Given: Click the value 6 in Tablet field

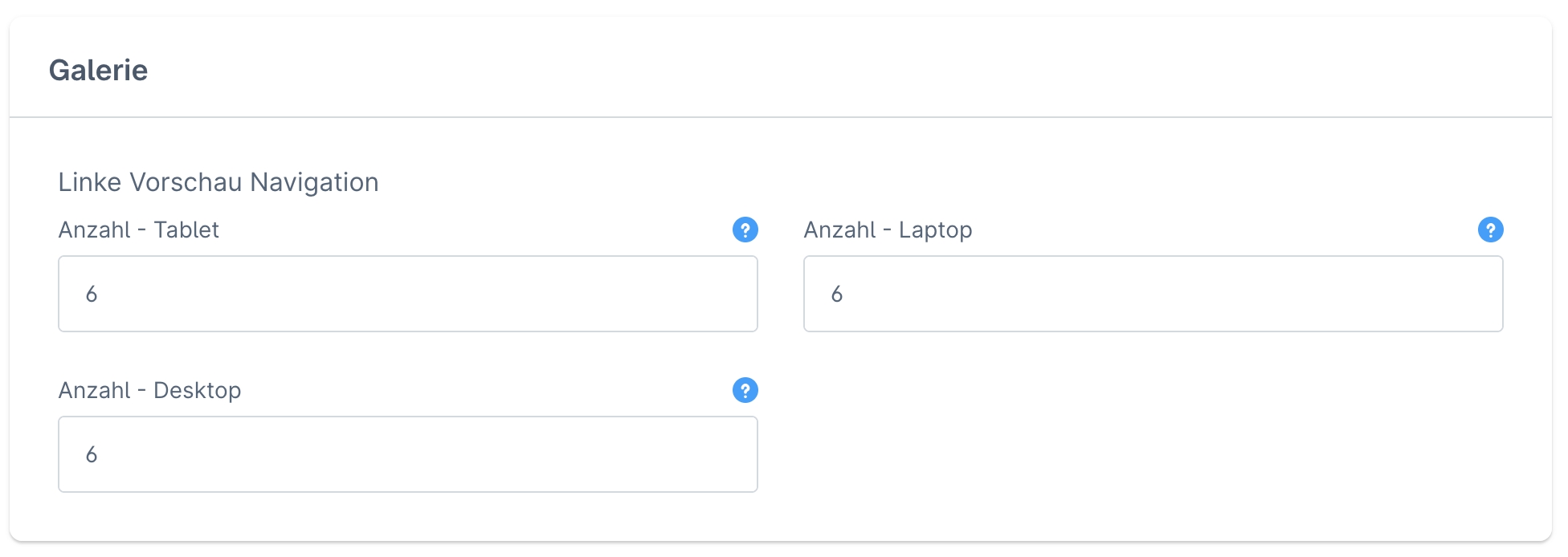Looking at the screenshot, I should 92,295.
